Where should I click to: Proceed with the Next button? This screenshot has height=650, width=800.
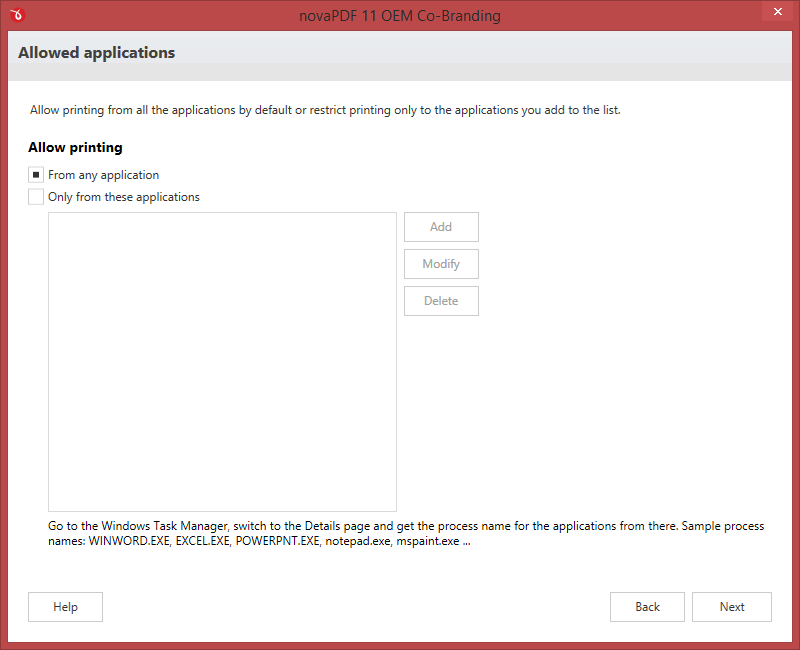coord(732,607)
